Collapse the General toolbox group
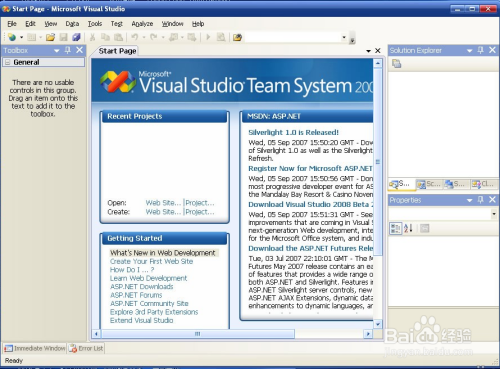Viewport: 500px width, 369px height. pos(7,62)
